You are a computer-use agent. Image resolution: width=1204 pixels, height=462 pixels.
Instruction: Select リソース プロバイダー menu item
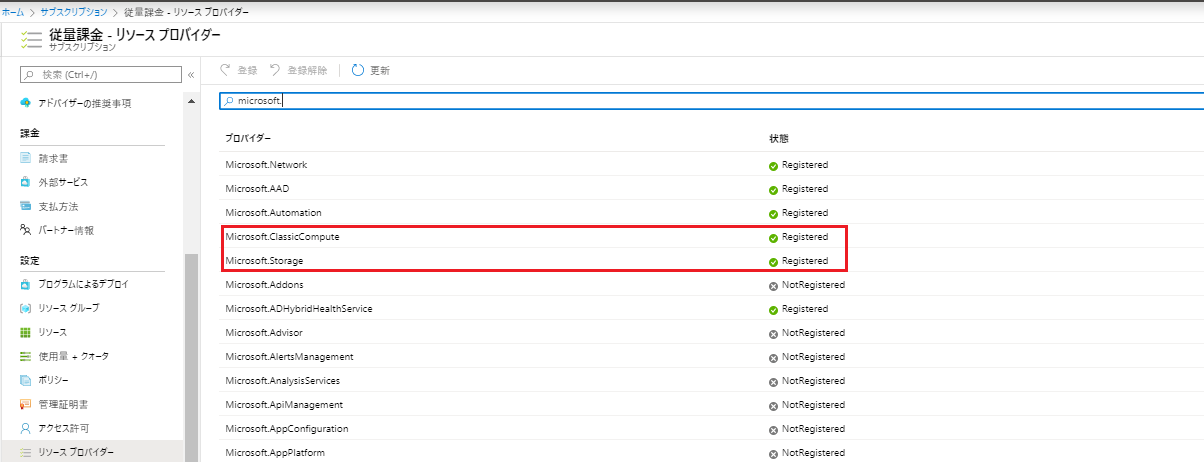[x=76, y=452]
